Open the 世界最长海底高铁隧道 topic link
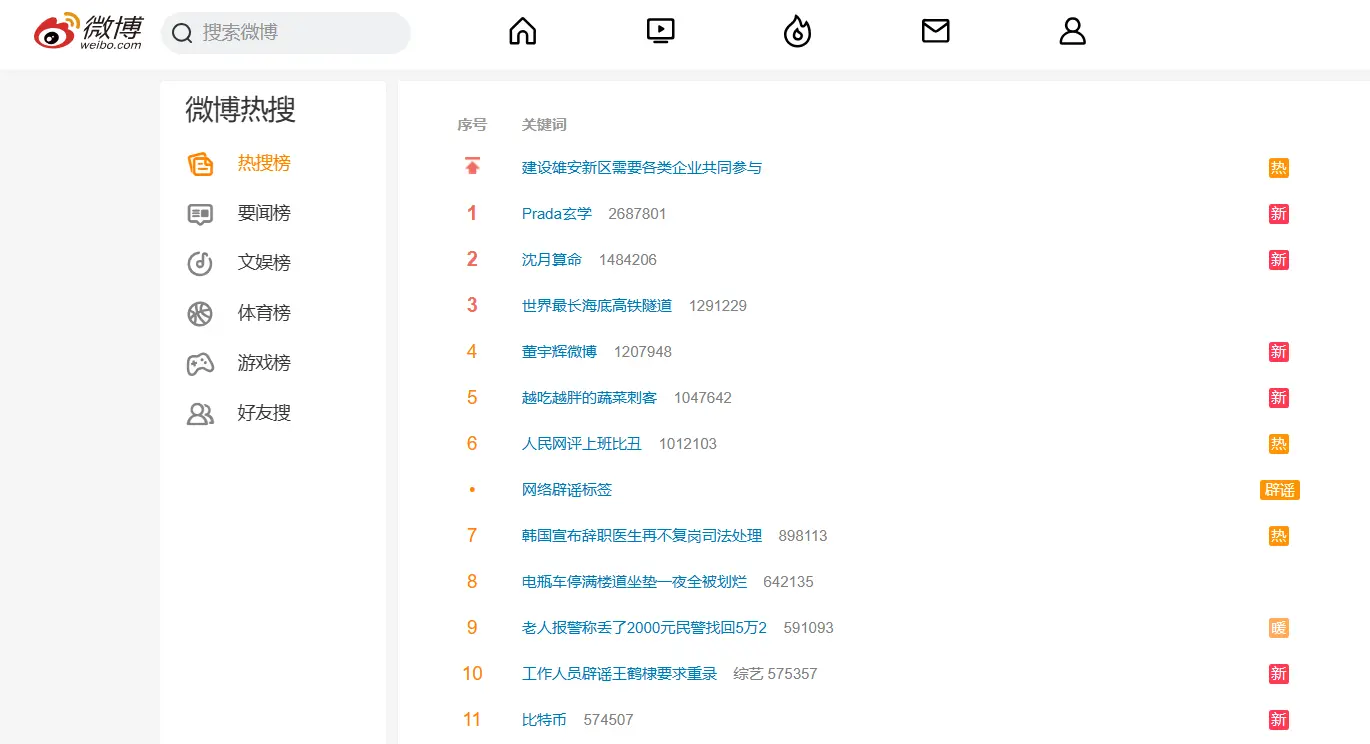The image size is (1370, 744). (x=595, y=305)
